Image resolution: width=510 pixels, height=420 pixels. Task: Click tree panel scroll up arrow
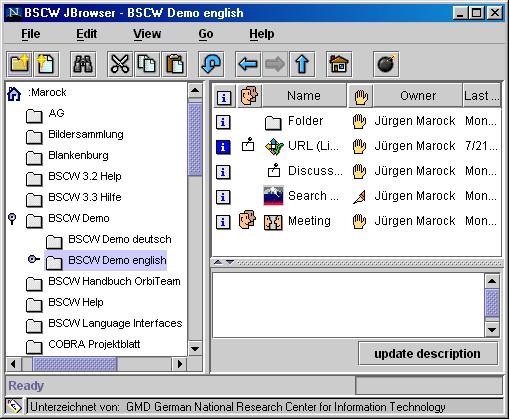coord(195,90)
